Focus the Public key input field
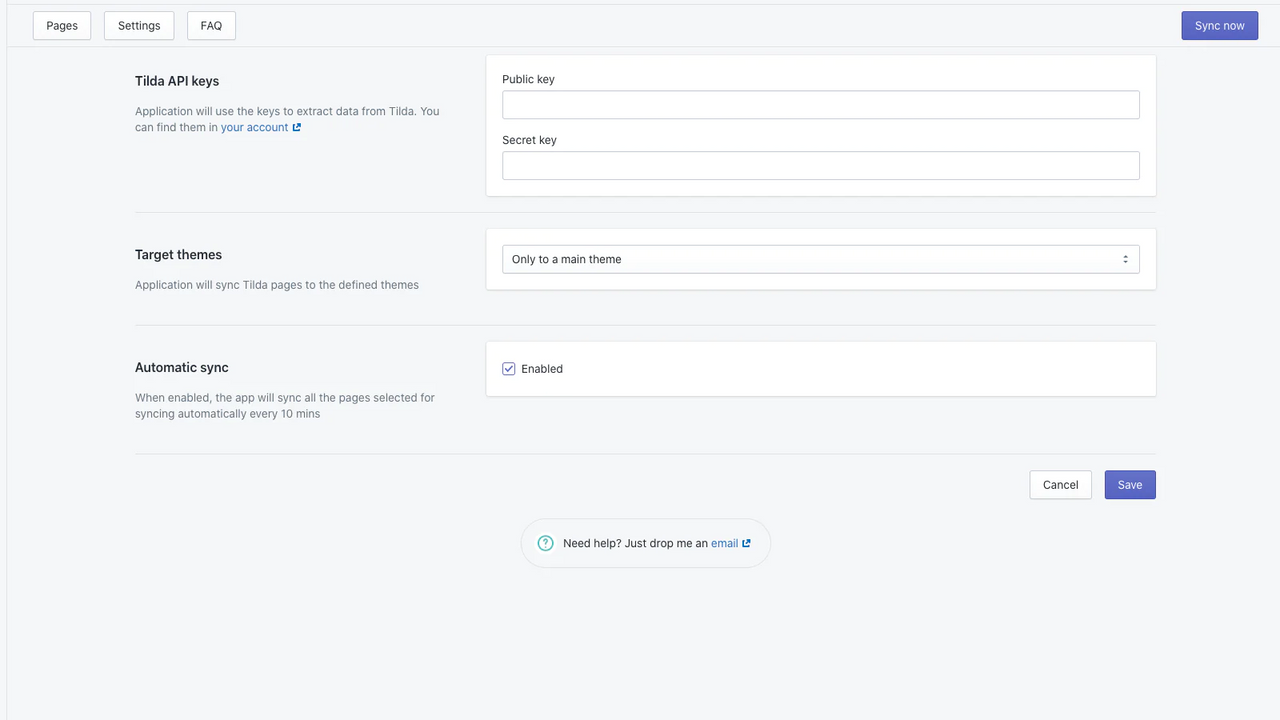This screenshot has height=720, width=1280. (x=821, y=105)
